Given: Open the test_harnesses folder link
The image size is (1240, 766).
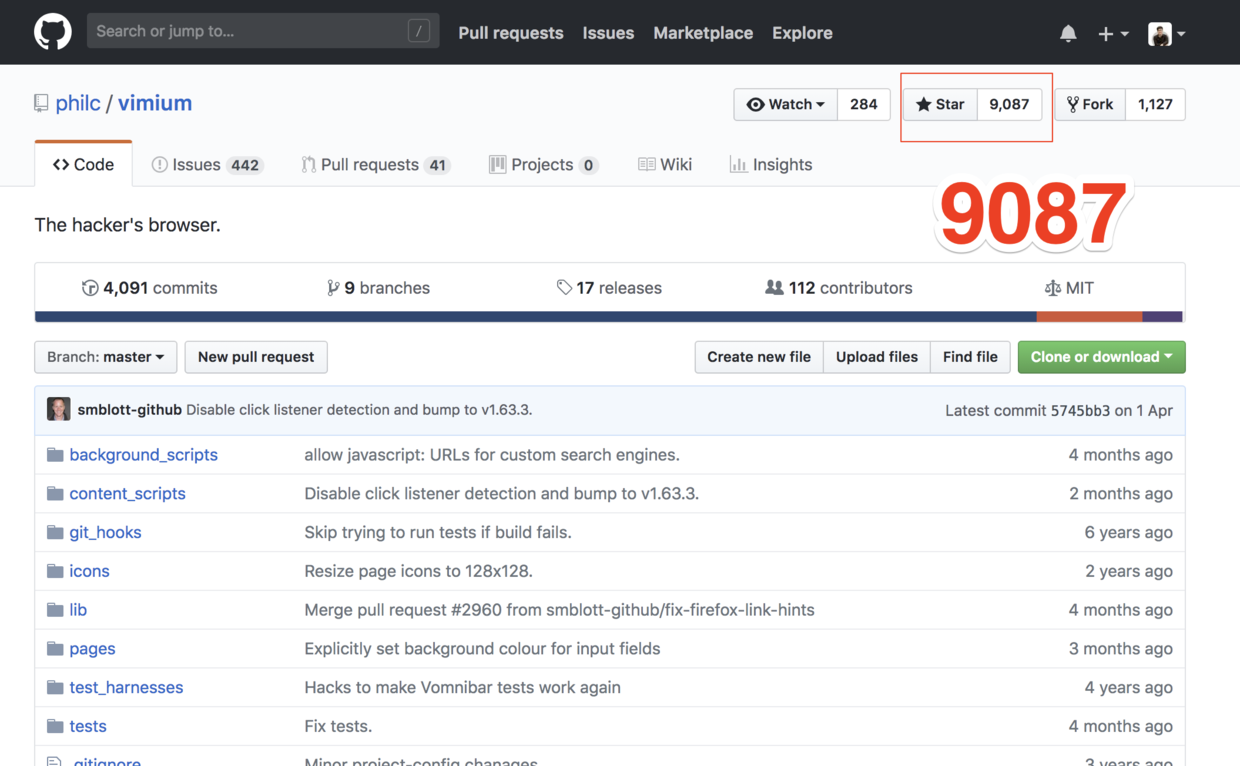Looking at the screenshot, I should coord(126,687).
